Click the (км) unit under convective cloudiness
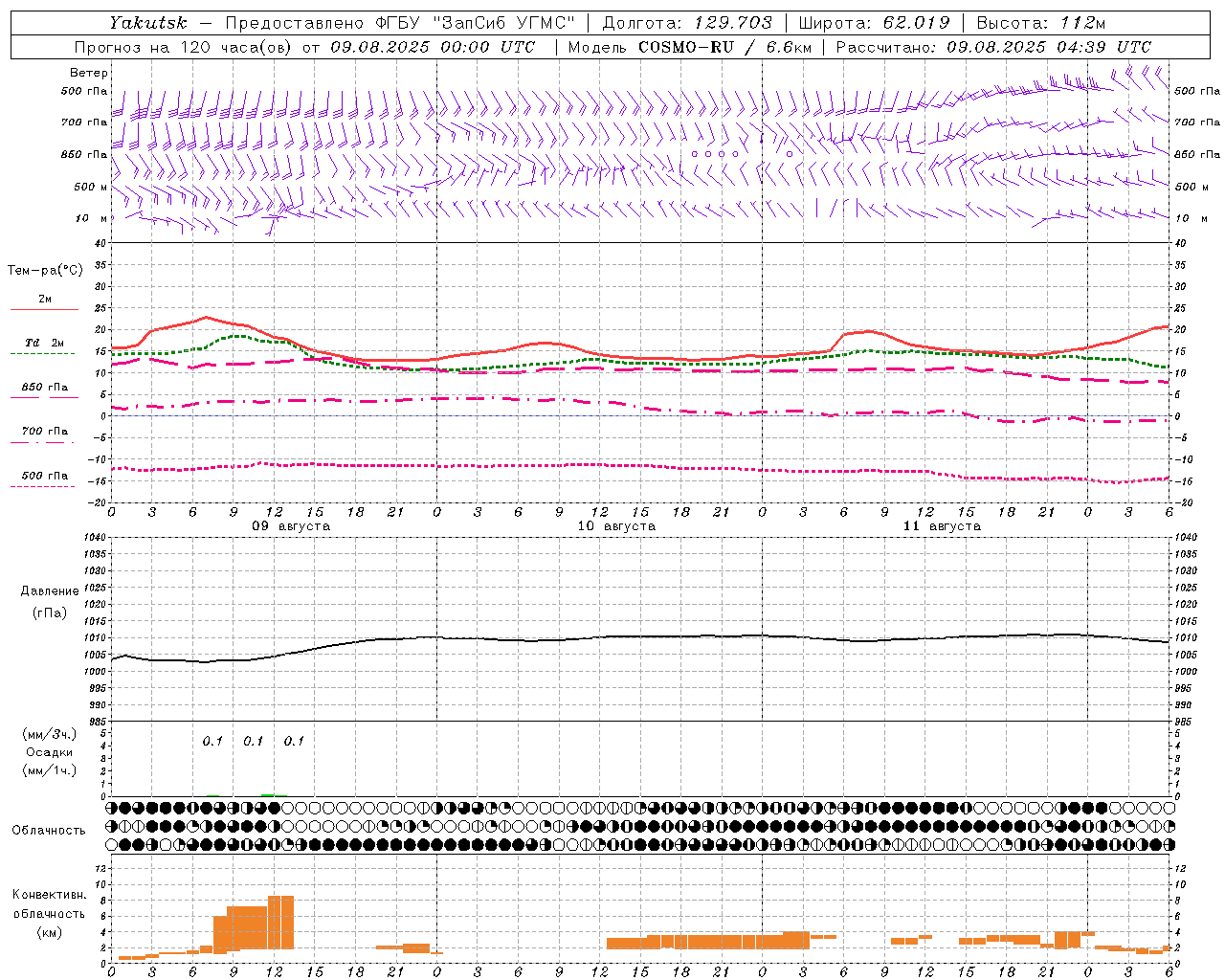The height and width of the screenshot is (980, 1225). coord(49,932)
